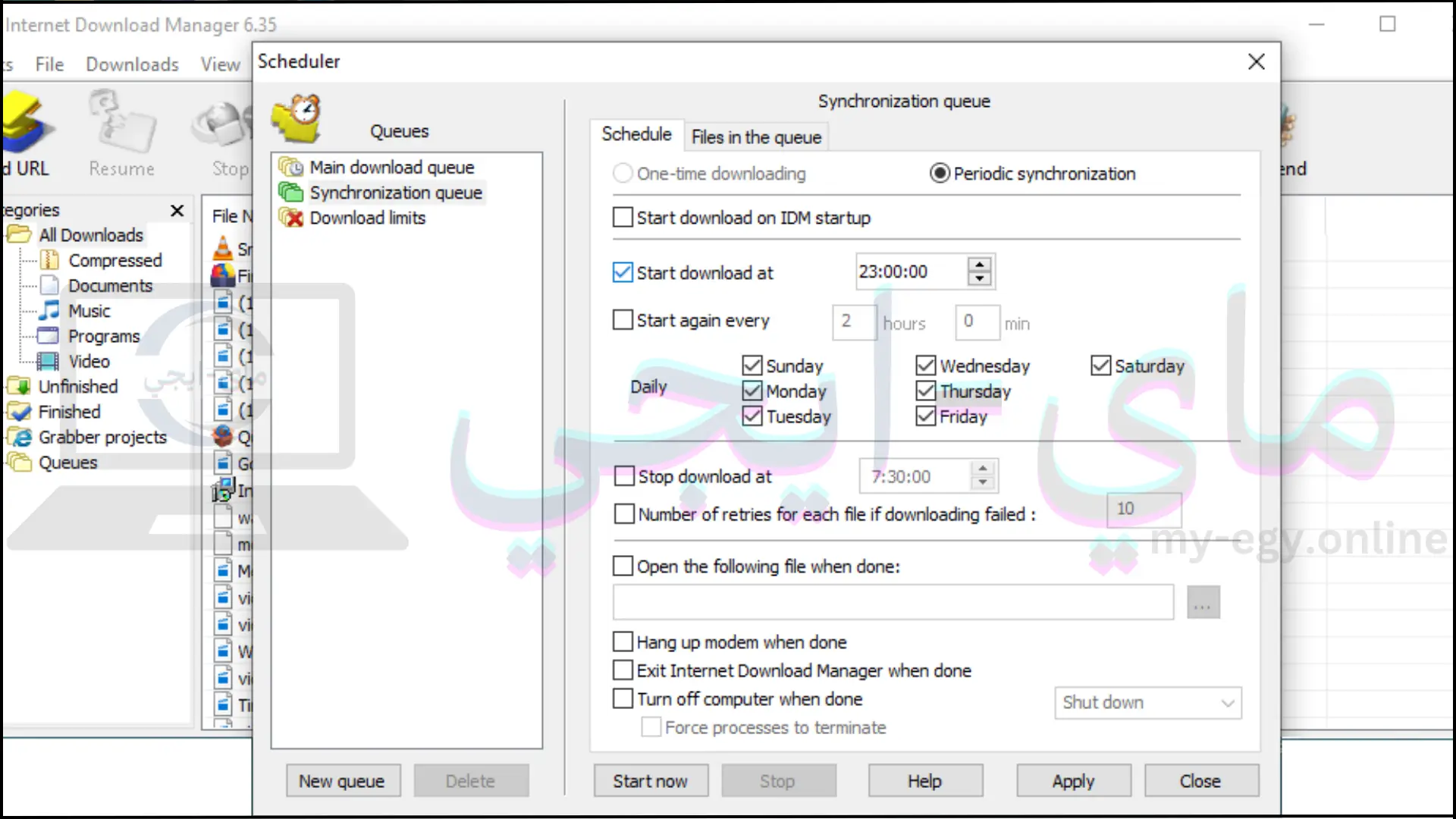
Task: Click the Download limits red X icon
Action: [290, 218]
